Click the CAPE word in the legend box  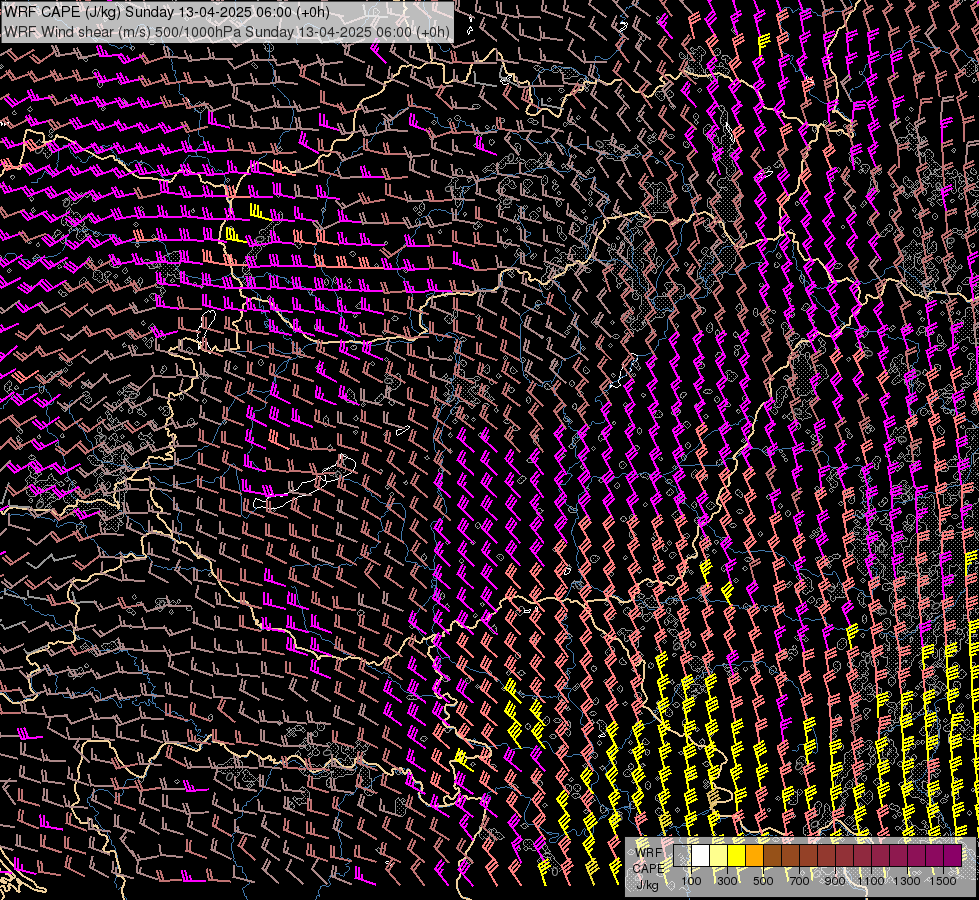click(648, 869)
